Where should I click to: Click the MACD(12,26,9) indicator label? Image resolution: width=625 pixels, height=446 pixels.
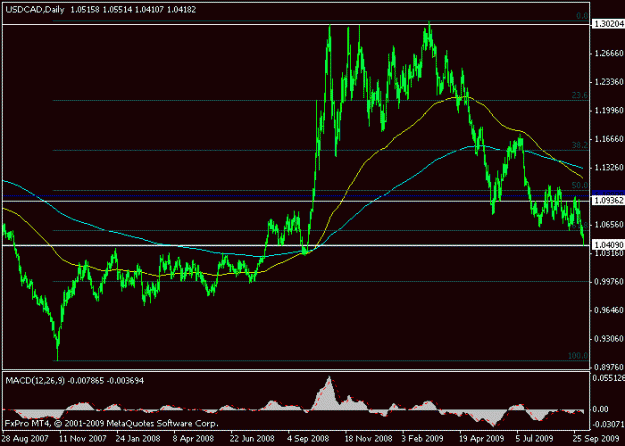[x=35, y=381]
